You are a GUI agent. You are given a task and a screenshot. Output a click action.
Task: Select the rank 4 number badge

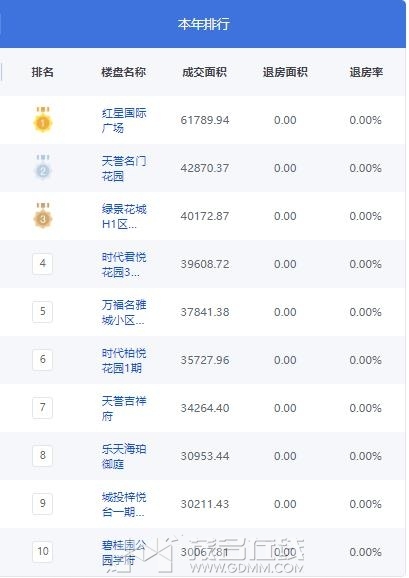tap(43, 264)
